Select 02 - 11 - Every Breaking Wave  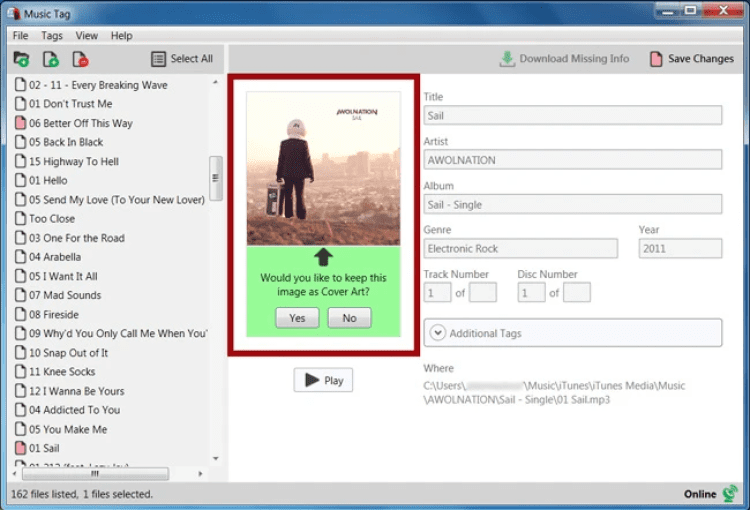pos(98,85)
